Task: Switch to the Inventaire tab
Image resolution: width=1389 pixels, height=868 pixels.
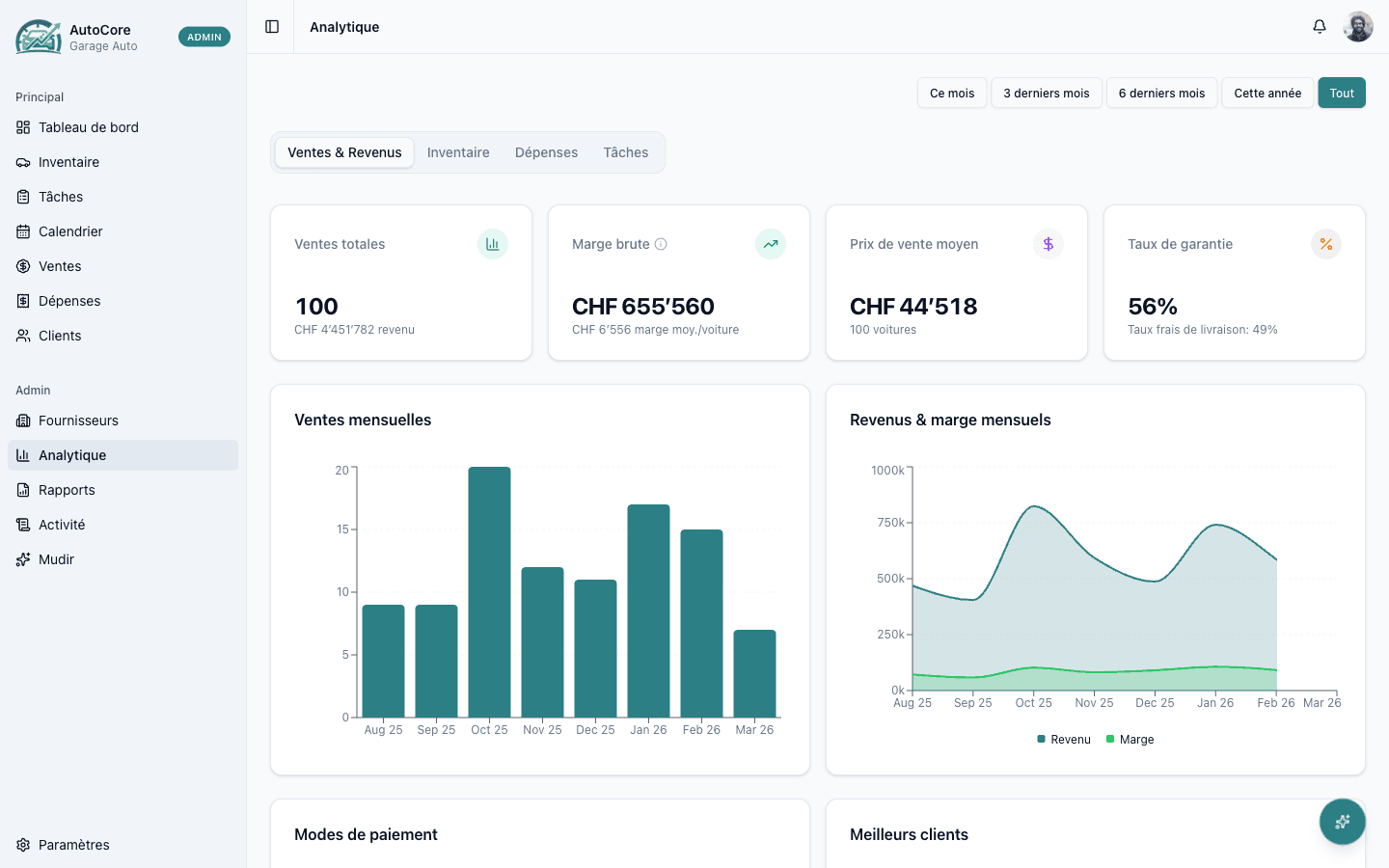Action: 458,152
